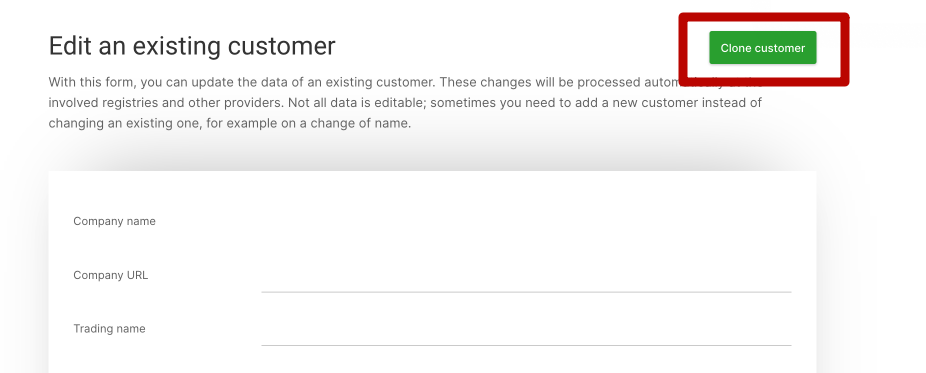Focus the Company URL input field
Image resolution: width=926 pixels, height=373 pixels.
[x=526, y=276]
